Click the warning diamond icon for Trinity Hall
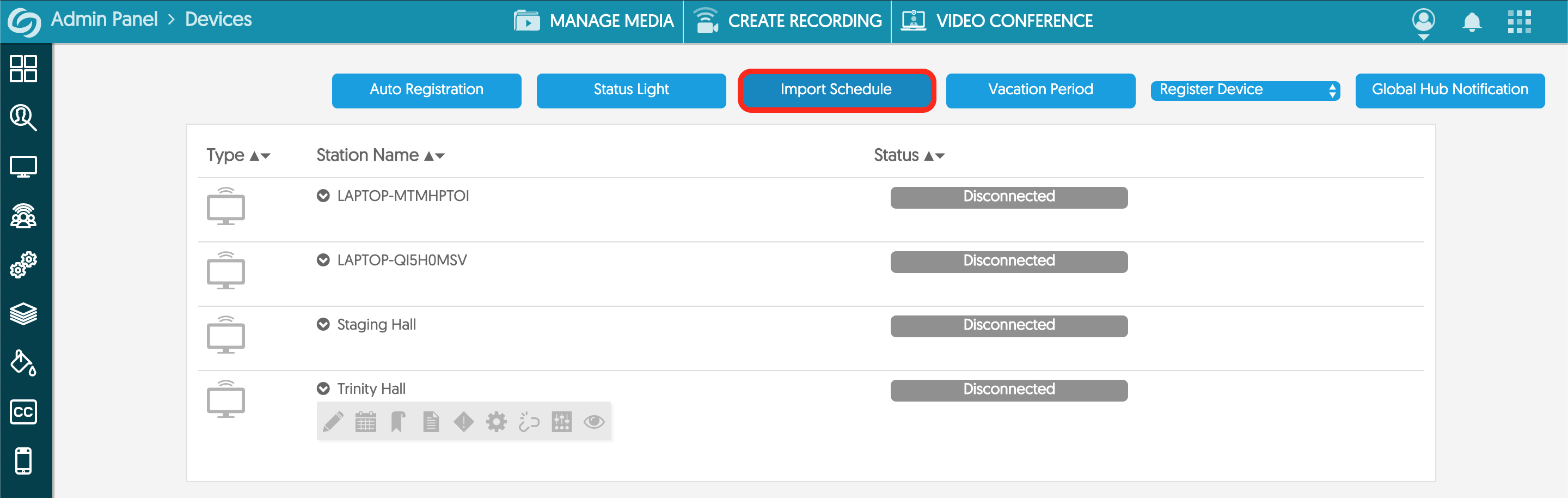 tap(464, 421)
